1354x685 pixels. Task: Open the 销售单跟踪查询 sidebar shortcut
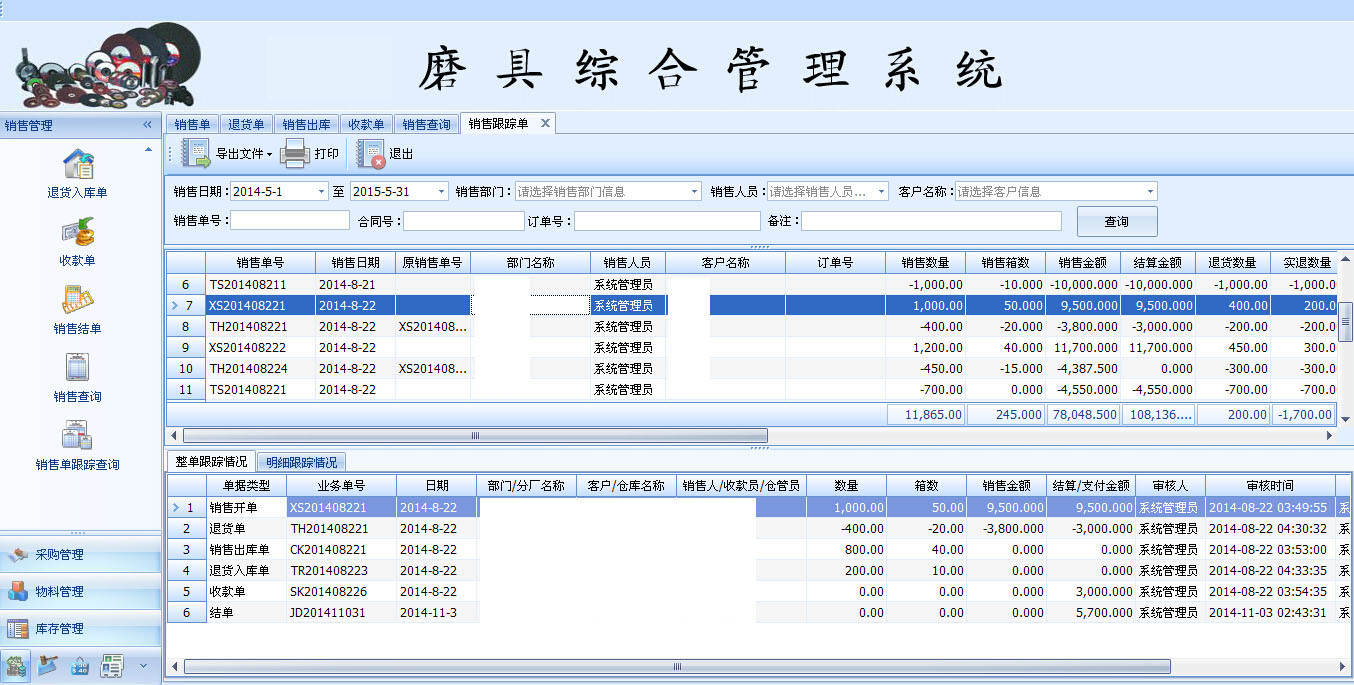tap(77, 445)
